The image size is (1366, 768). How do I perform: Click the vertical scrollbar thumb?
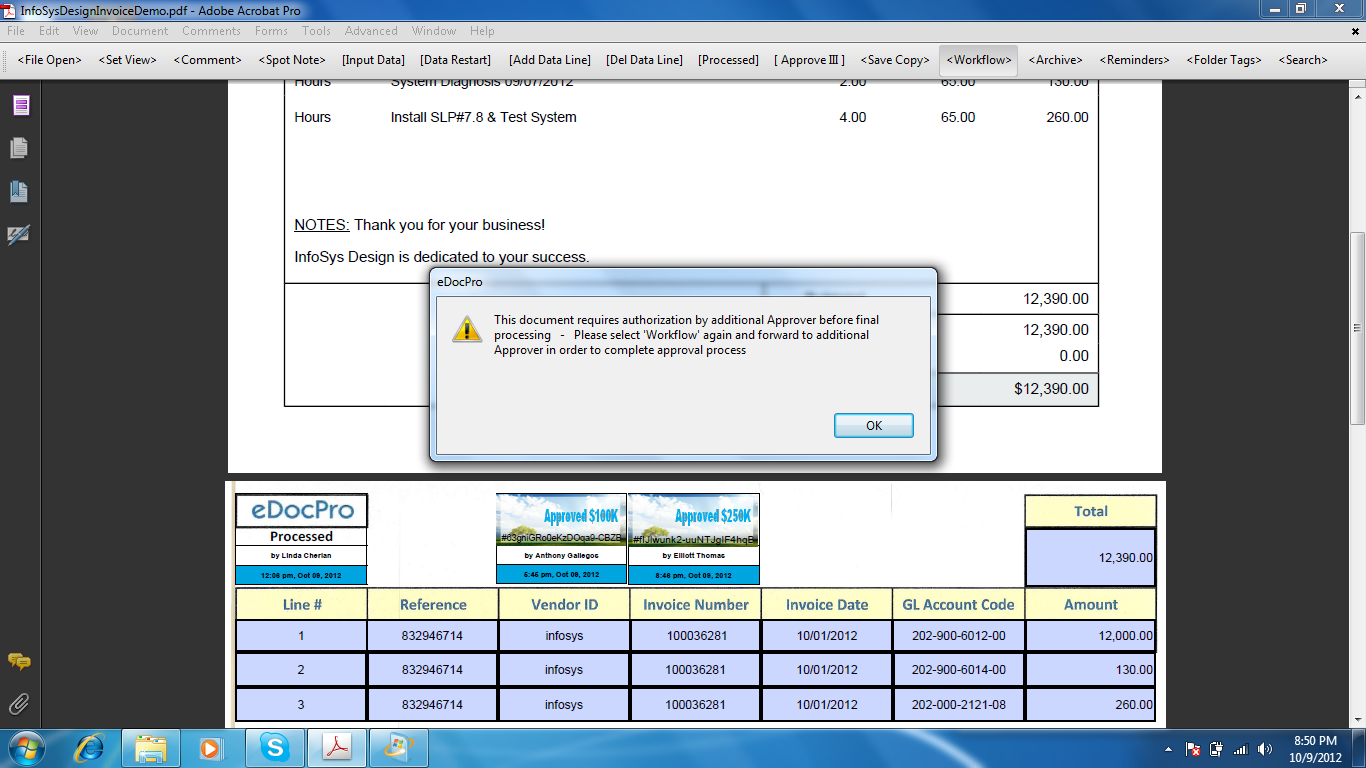(1357, 328)
